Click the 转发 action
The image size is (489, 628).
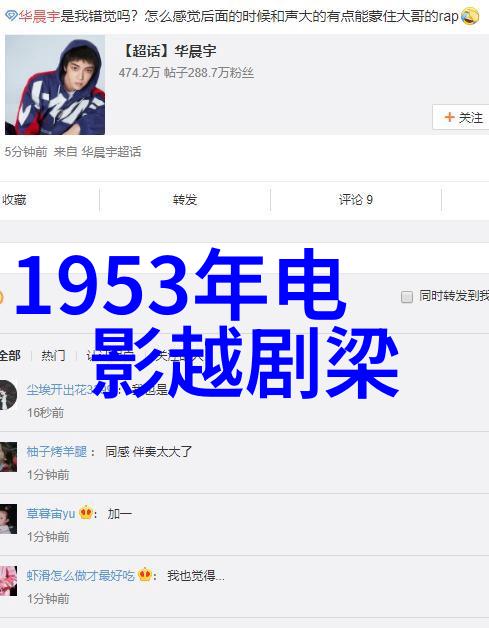click(185, 199)
